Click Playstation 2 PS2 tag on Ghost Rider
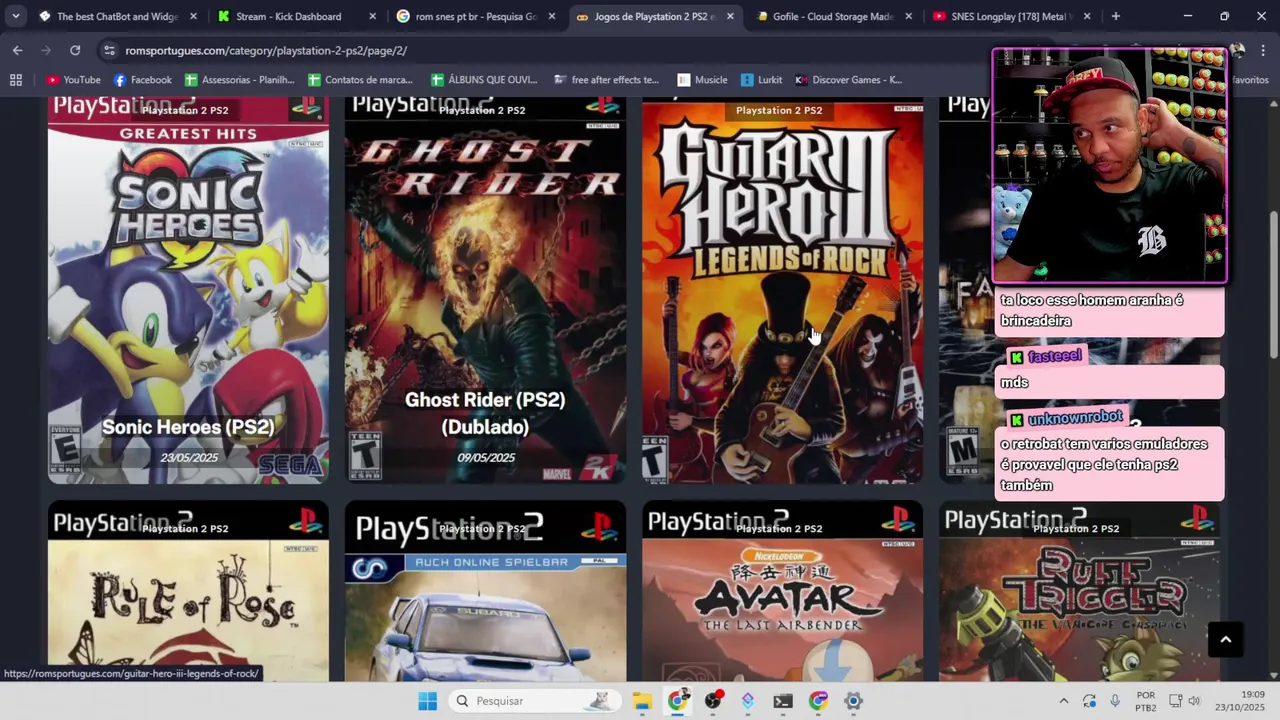Viewport: 1280px width, 720px height. 482,110
